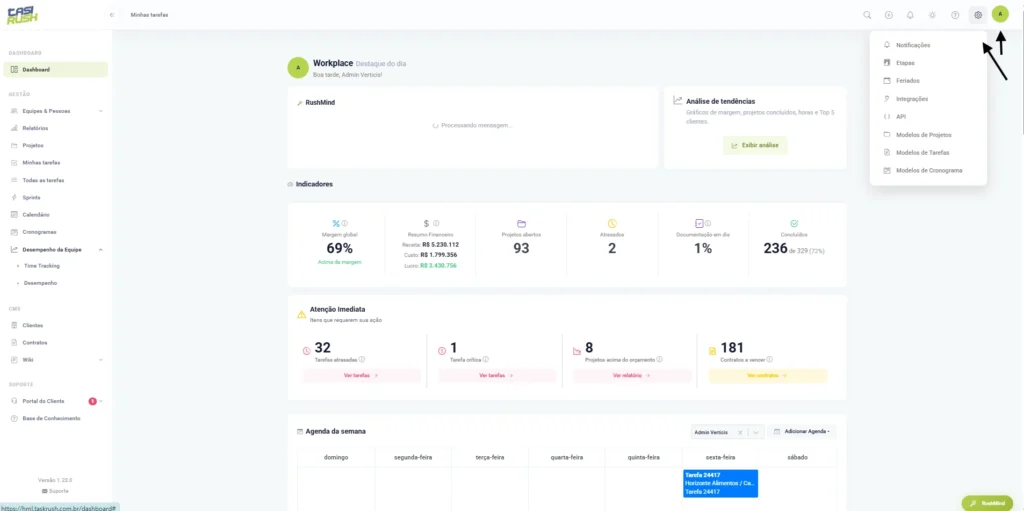Click Documentação em dia info icon
The height and width of the screenshot is (511, 1024).
point(708,223)
